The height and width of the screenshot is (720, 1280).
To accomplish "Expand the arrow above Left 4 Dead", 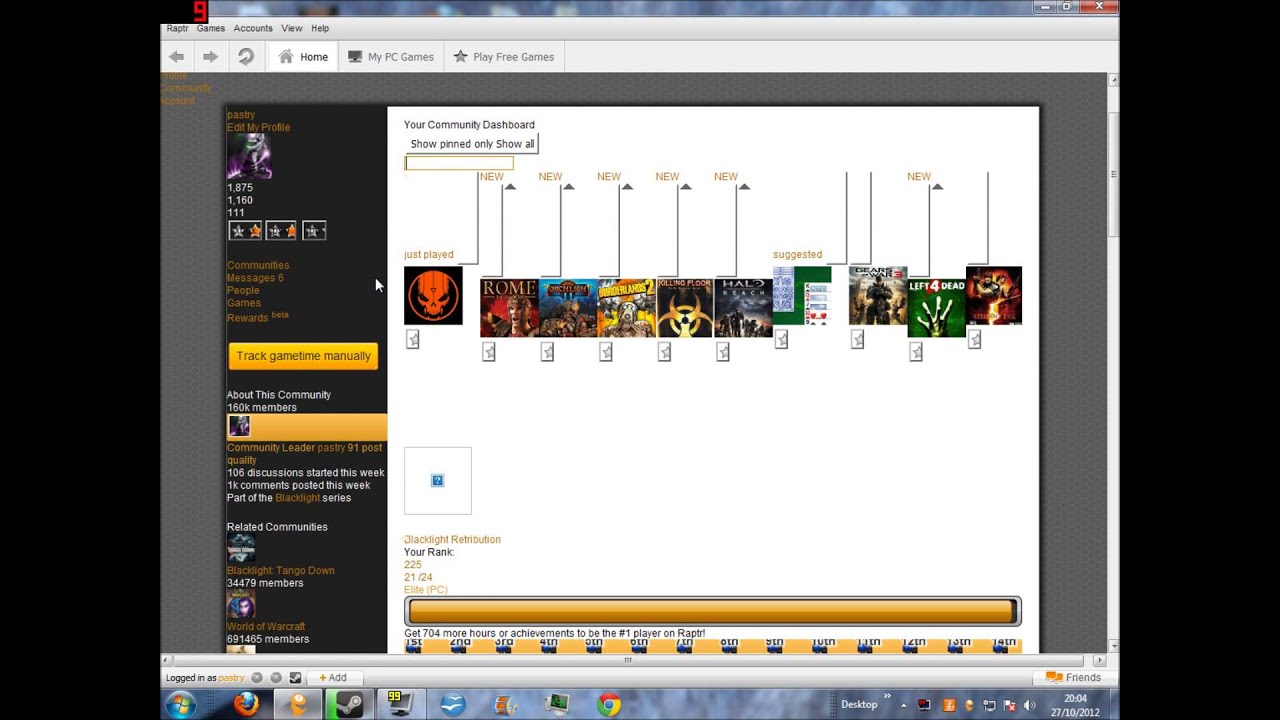I will tap(937, 187).
